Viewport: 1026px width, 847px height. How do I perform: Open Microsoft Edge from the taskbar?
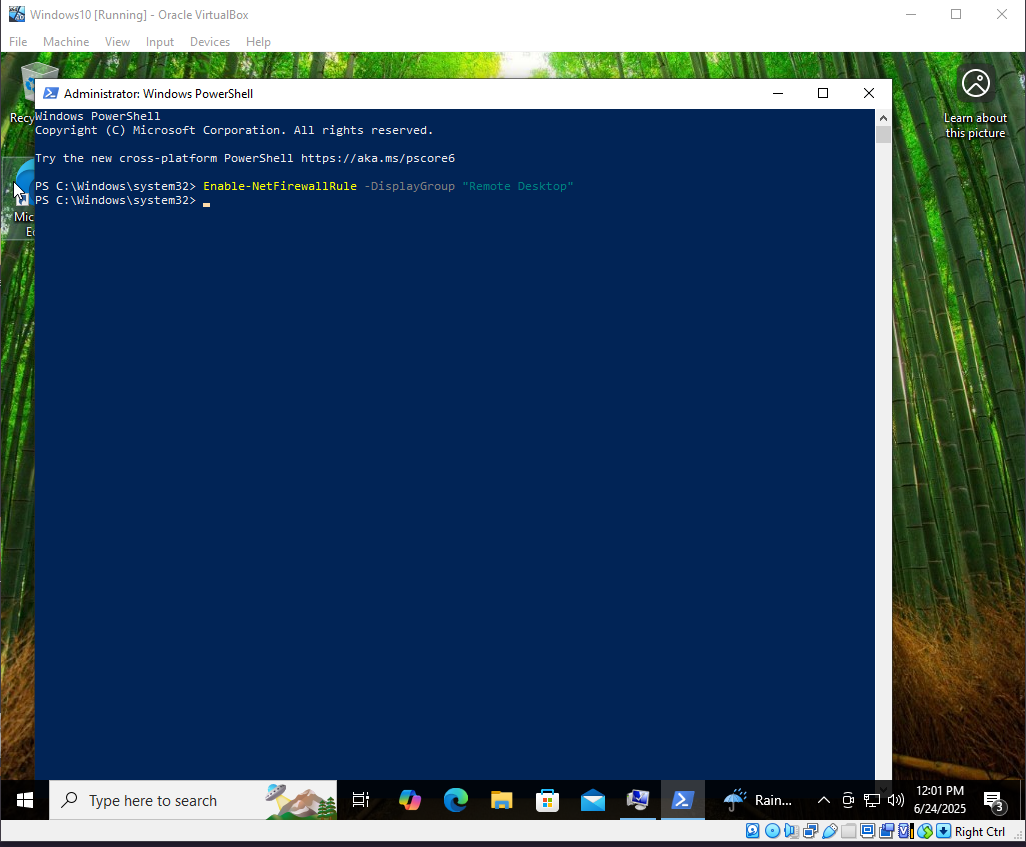tap(455, 800)
